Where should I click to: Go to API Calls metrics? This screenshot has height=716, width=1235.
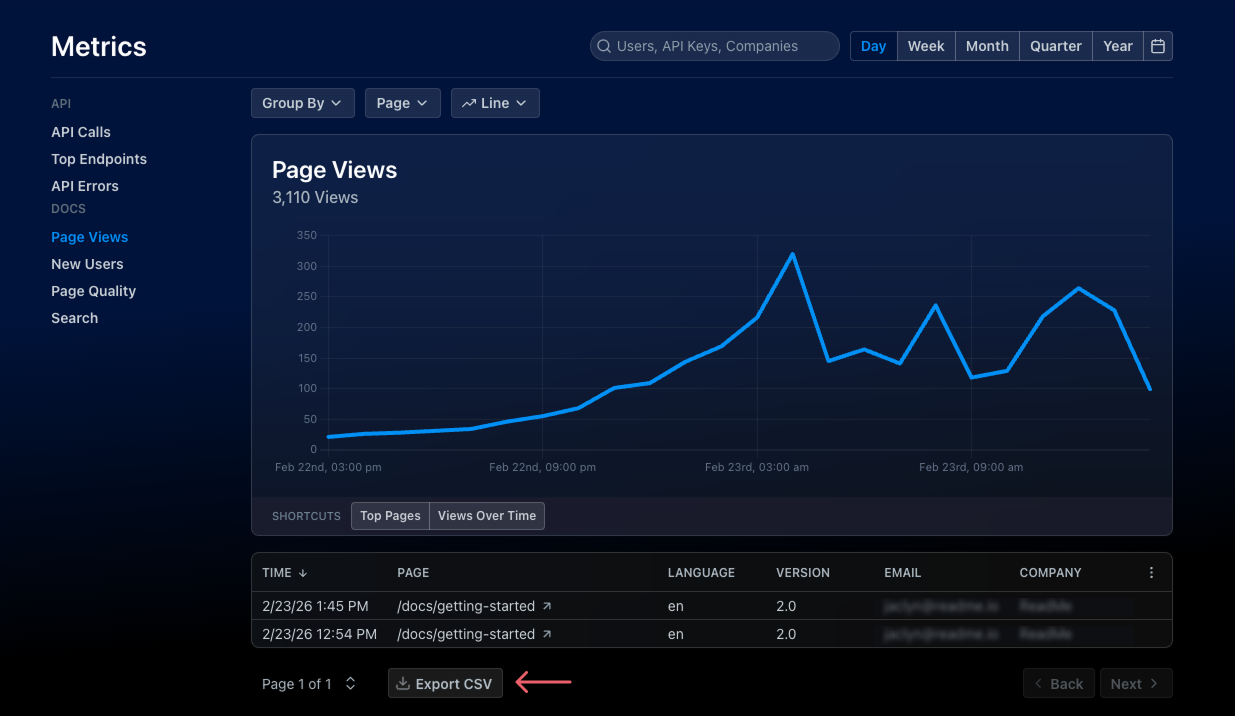[81, 132]
